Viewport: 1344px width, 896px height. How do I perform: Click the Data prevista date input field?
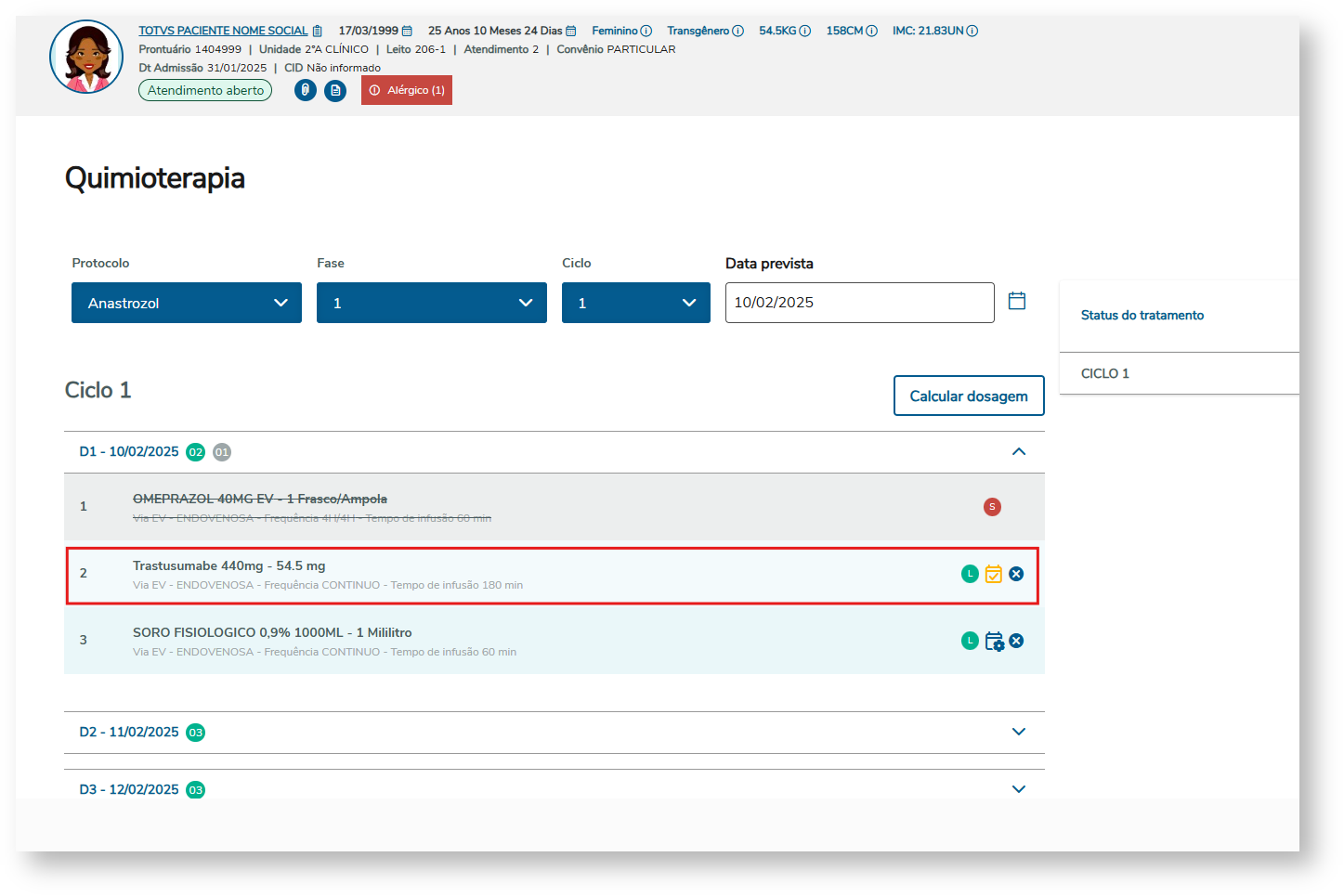(x=859, y=303)
